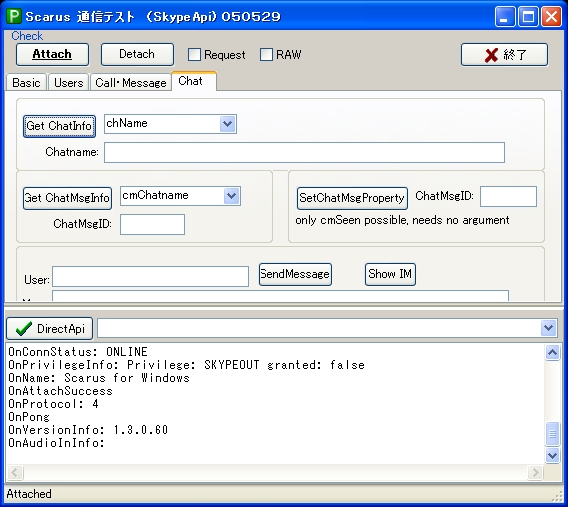Click ChatMsgID field beside SetChatMsgProperty
The height and width of the screenshot is (507, 568).
508,197
